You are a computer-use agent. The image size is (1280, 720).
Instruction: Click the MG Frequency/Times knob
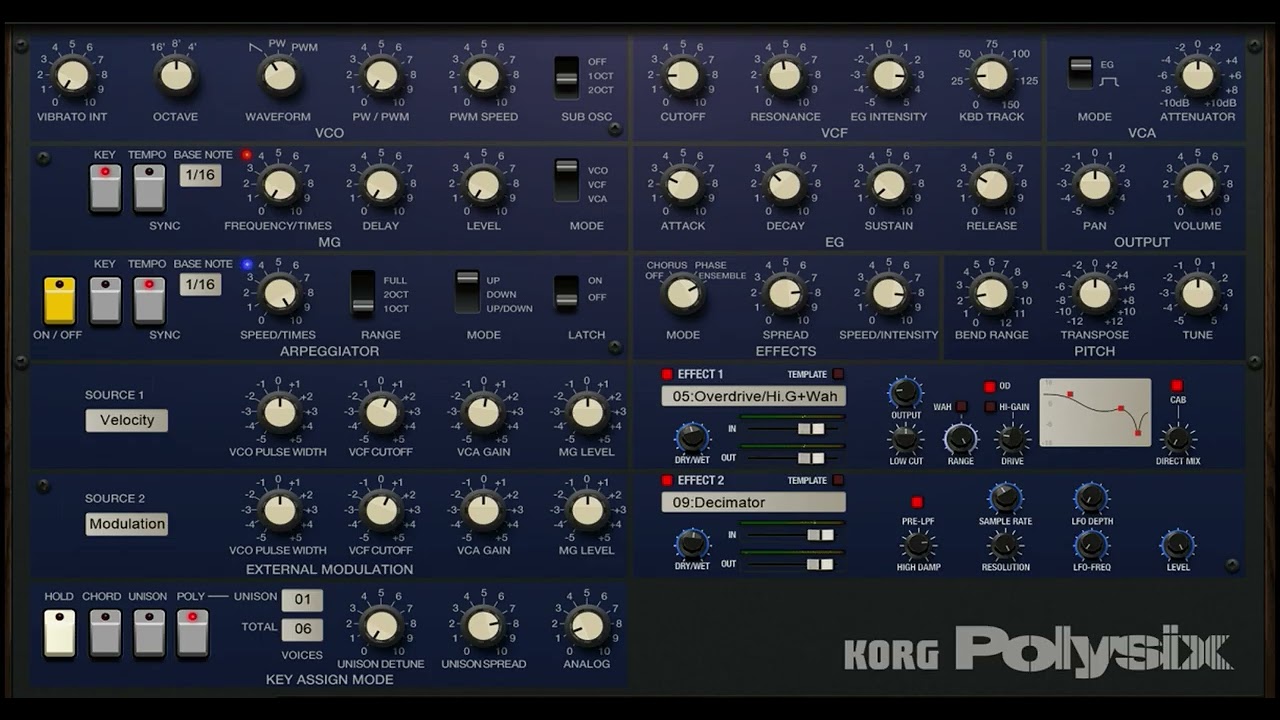(x=279, y=185)
